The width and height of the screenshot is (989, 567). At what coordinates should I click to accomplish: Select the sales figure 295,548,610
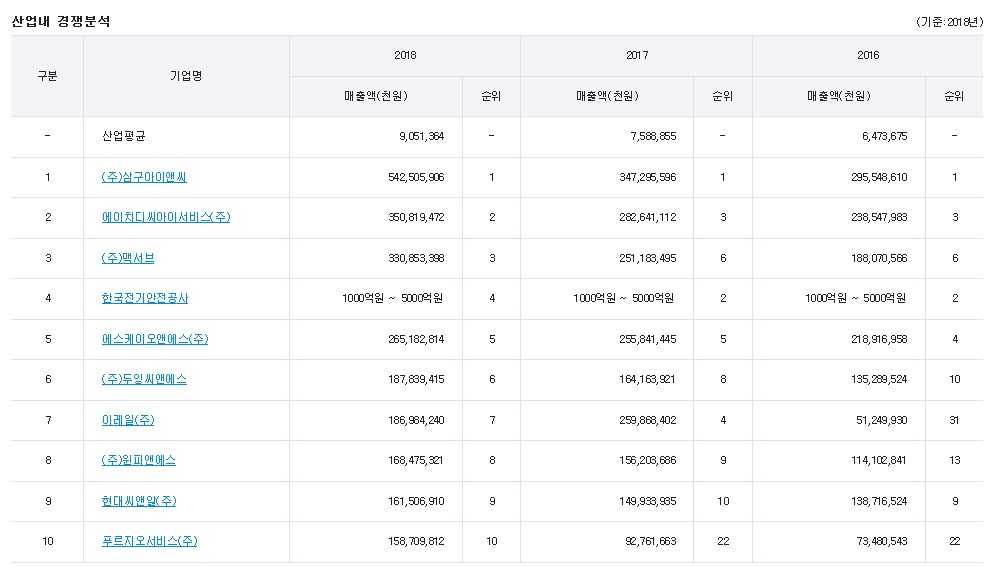click(879, 177)
